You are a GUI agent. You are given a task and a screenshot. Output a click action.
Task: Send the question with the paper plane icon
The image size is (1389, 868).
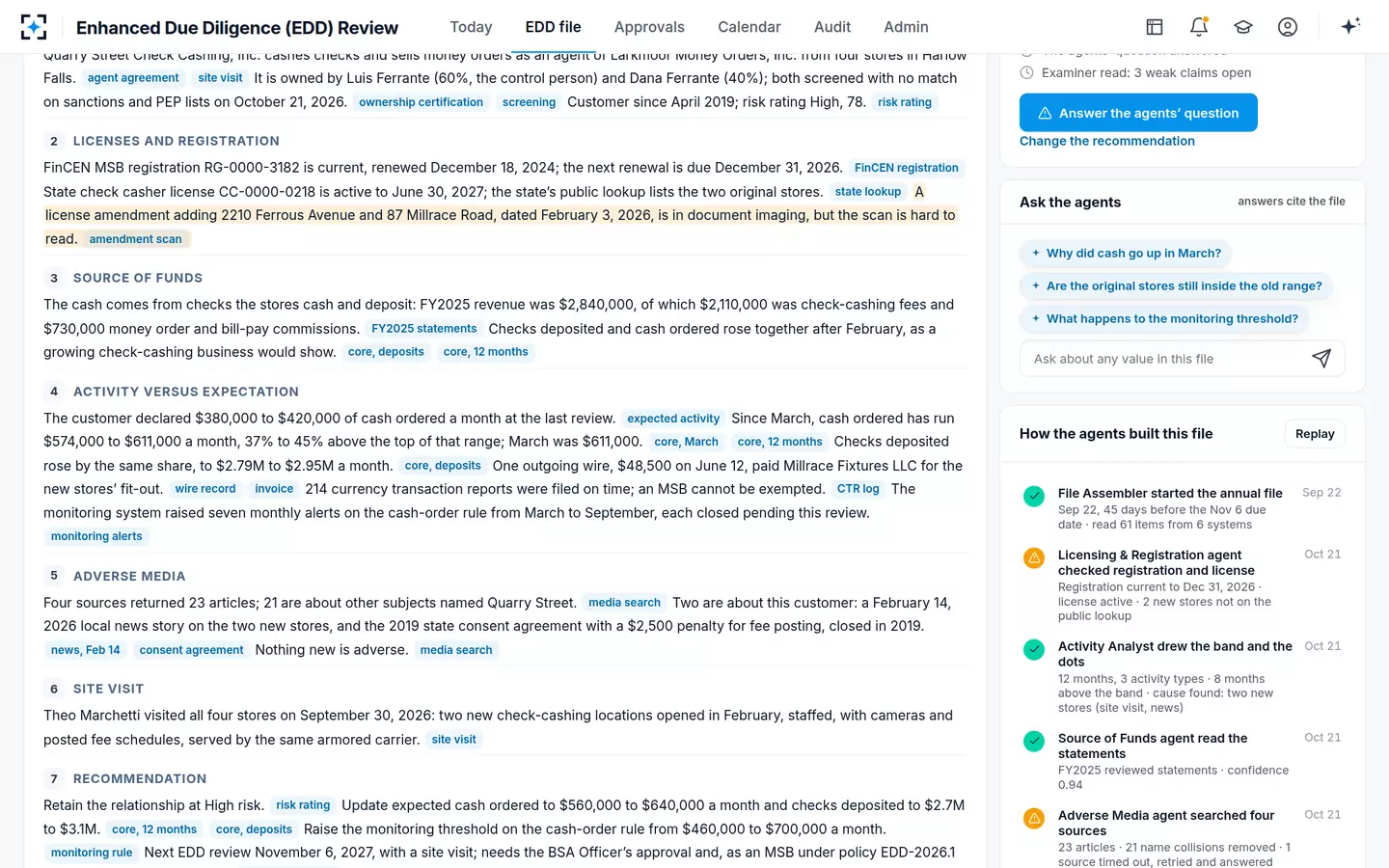click(1321, 359)
